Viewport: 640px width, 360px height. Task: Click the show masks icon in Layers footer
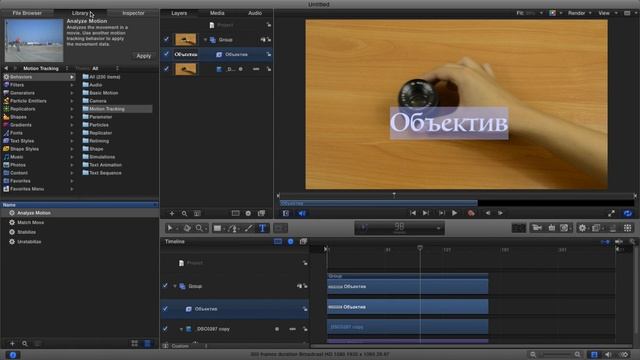pos(236,213)
